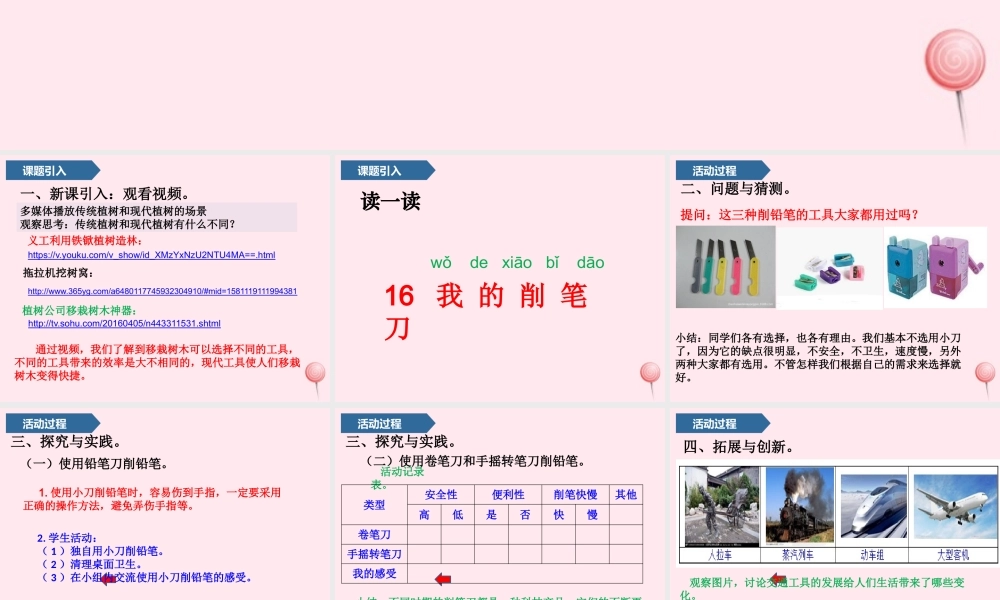The height and width of the screenshot is (600, 1000).
Task: Click the 课题引入 tag above 读一读
Action: (387, 170)
